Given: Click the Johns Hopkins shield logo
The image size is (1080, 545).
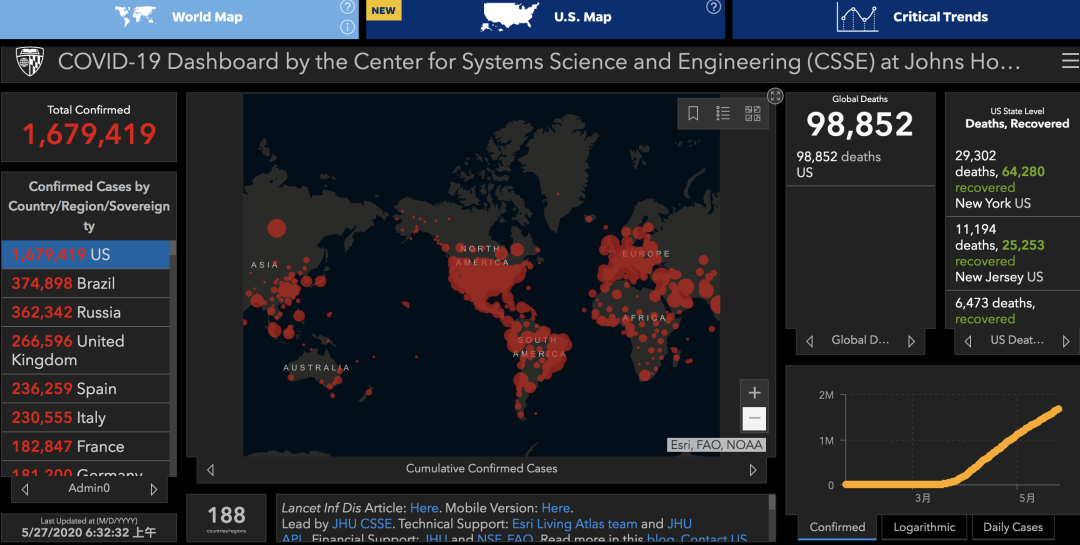Looking at the screenshot, I should click(x=30, y=61).
